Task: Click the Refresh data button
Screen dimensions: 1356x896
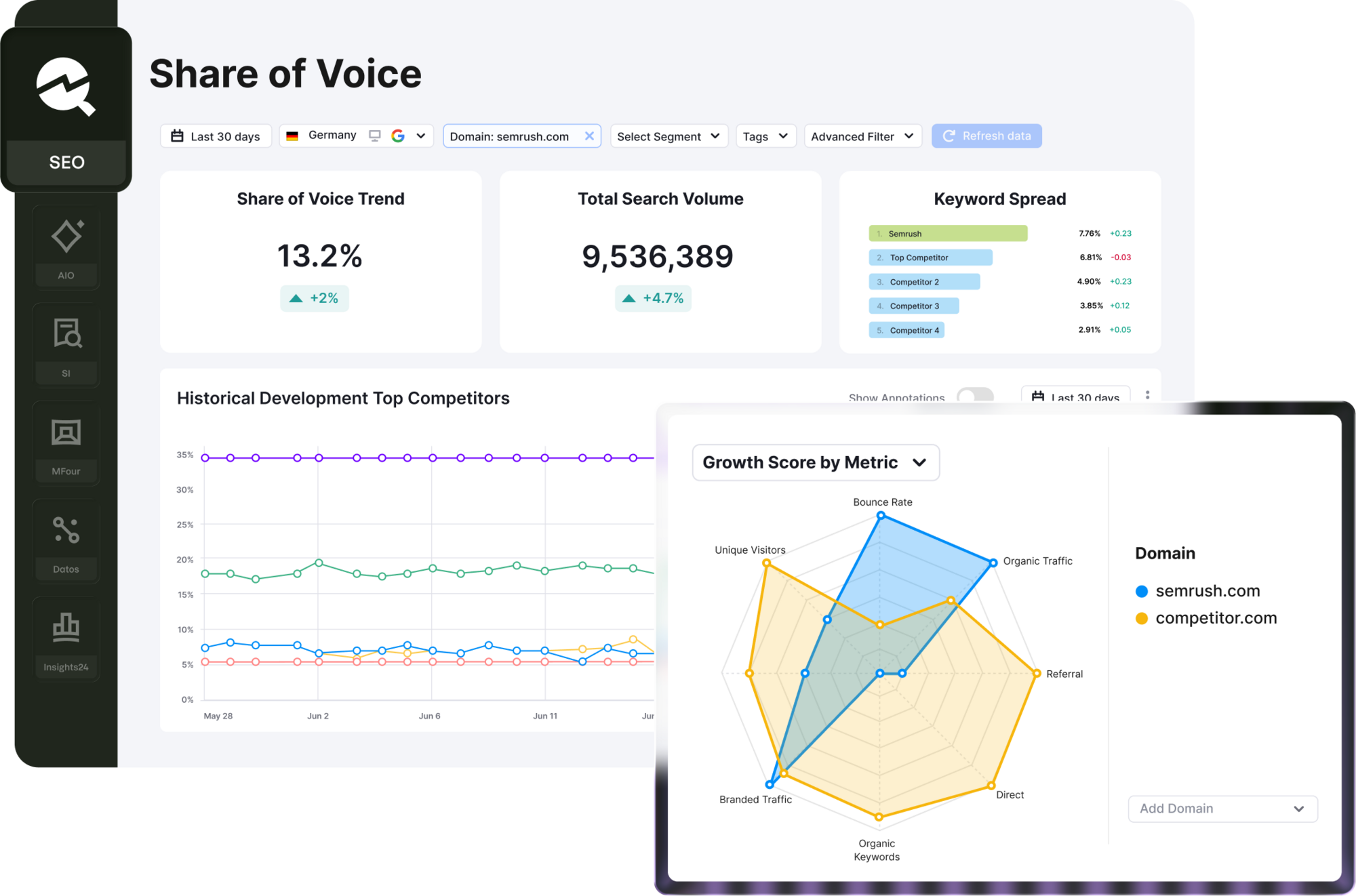Action: (x=986, y=136)
